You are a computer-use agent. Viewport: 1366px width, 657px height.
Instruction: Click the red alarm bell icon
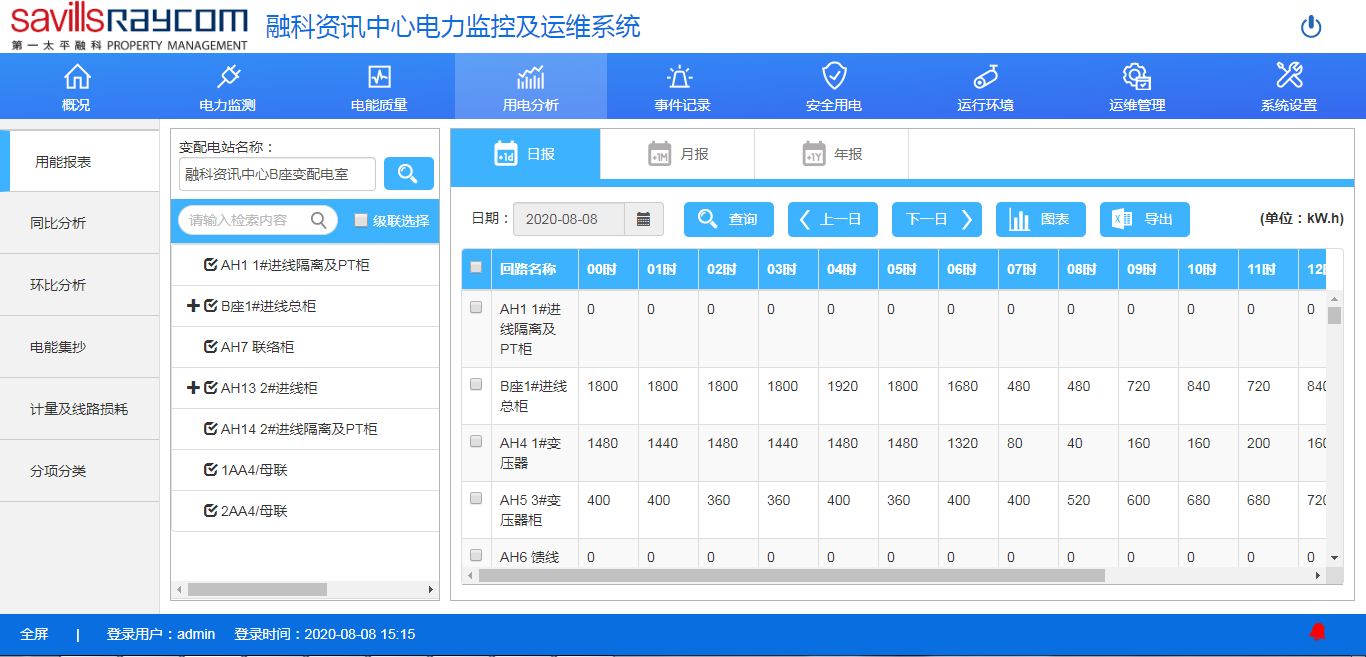1318,632
